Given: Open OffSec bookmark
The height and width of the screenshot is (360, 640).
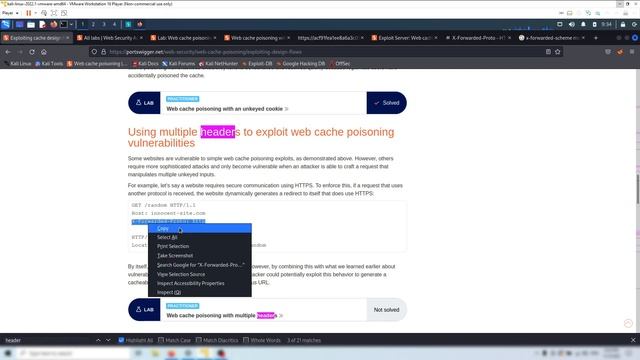Looking at the screenshot, I should click(340, 64).
